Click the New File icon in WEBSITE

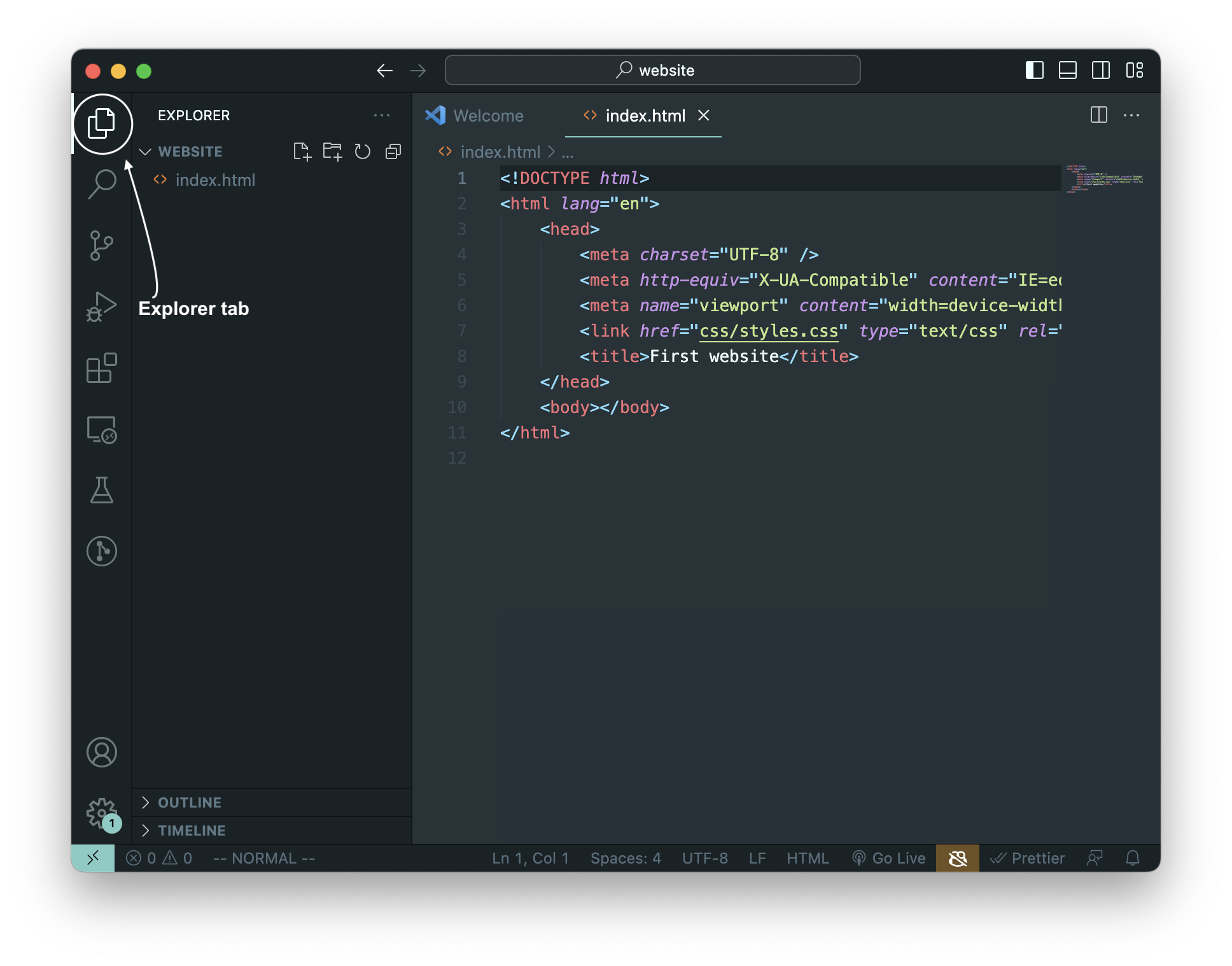tap(302, 151)
